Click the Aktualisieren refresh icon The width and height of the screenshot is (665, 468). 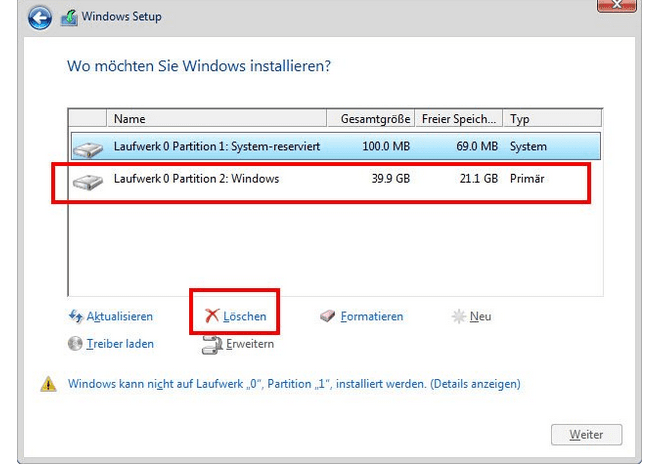click(75, 317)
